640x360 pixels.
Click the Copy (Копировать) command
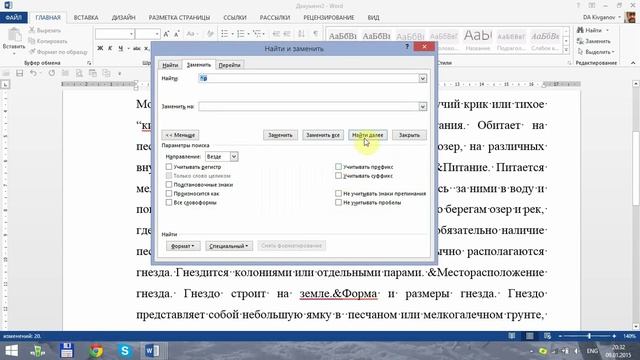(48, 41)
